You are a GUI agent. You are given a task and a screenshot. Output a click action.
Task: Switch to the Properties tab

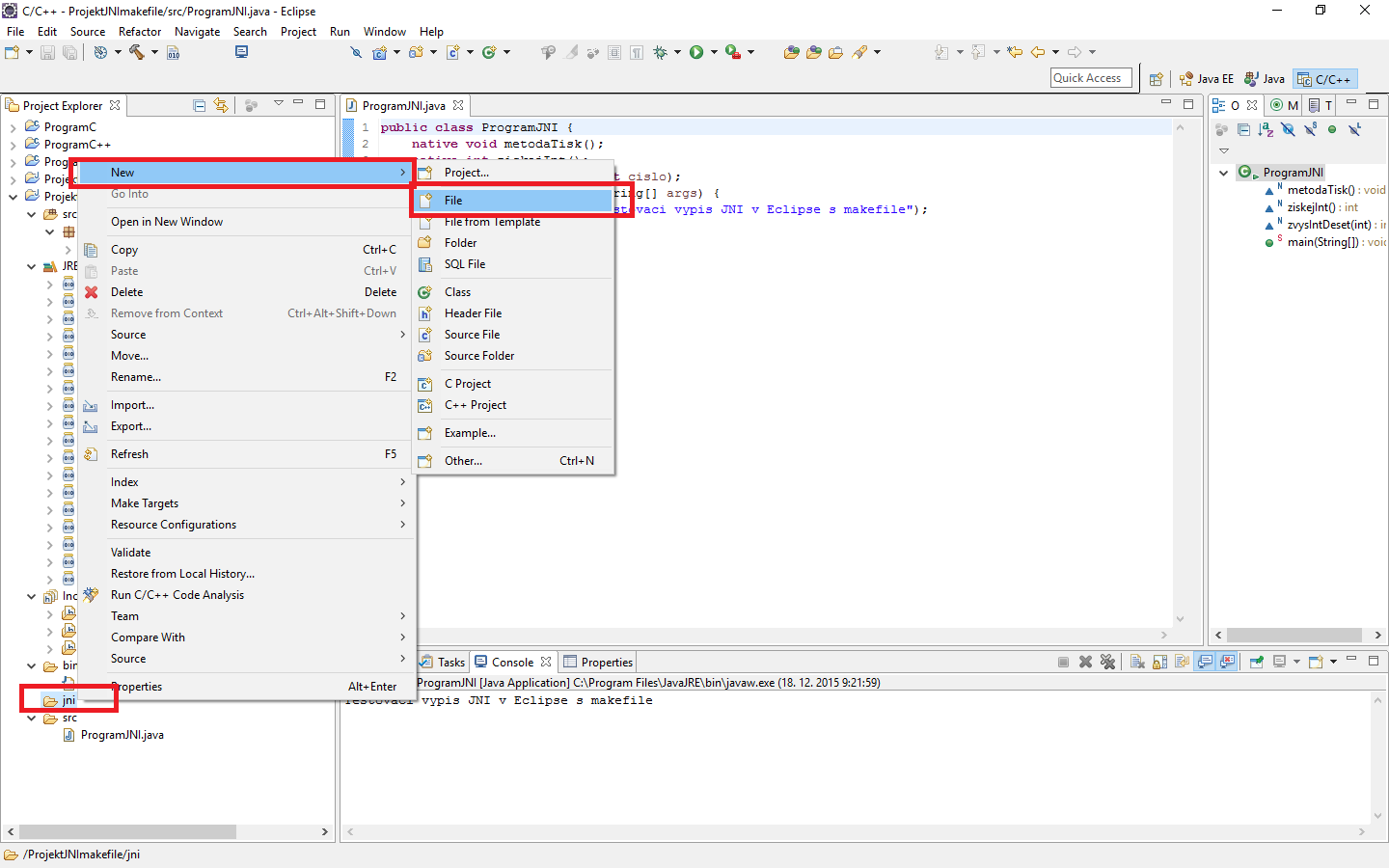pyautogui.click(x=606, y=662)
